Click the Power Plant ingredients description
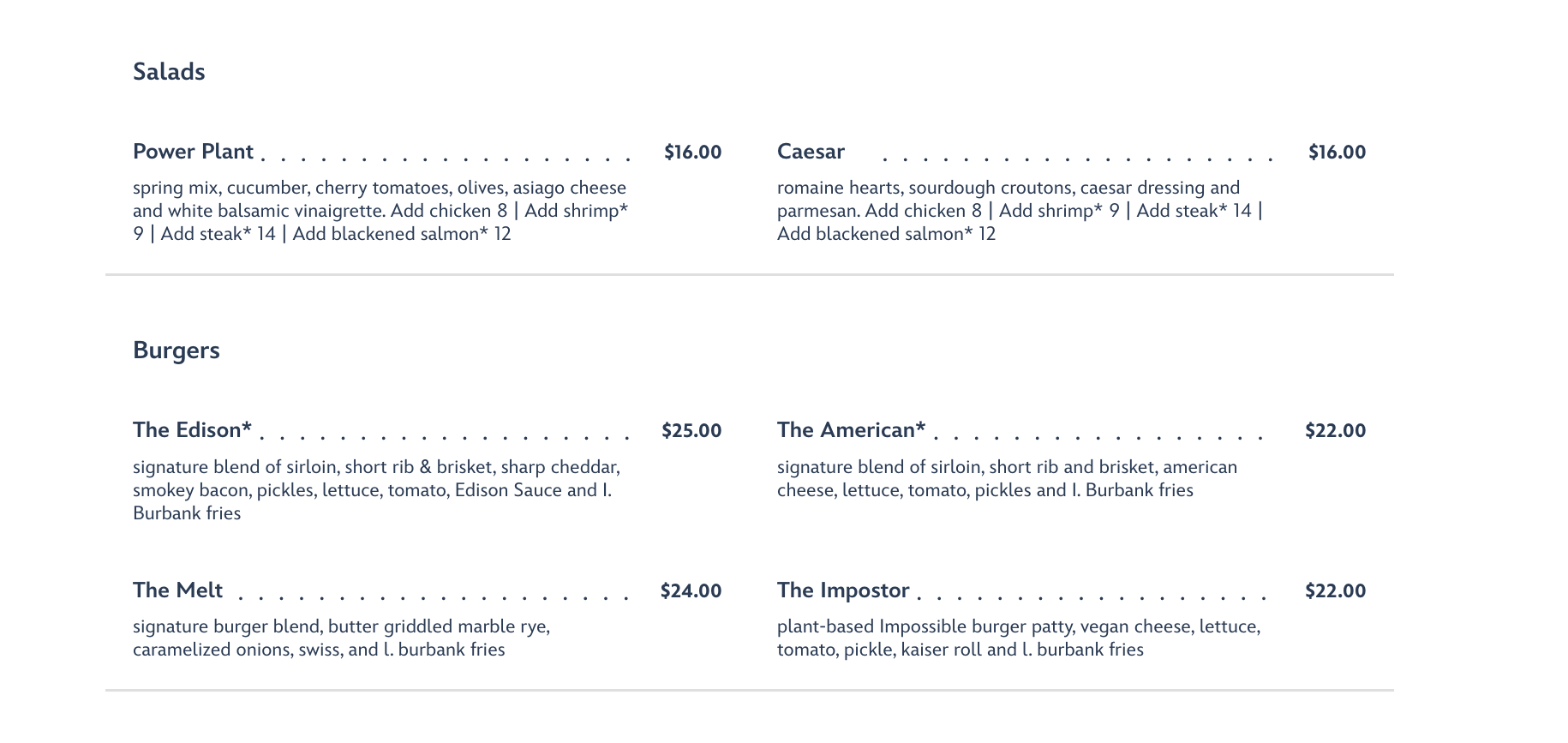 pos(380,211)
